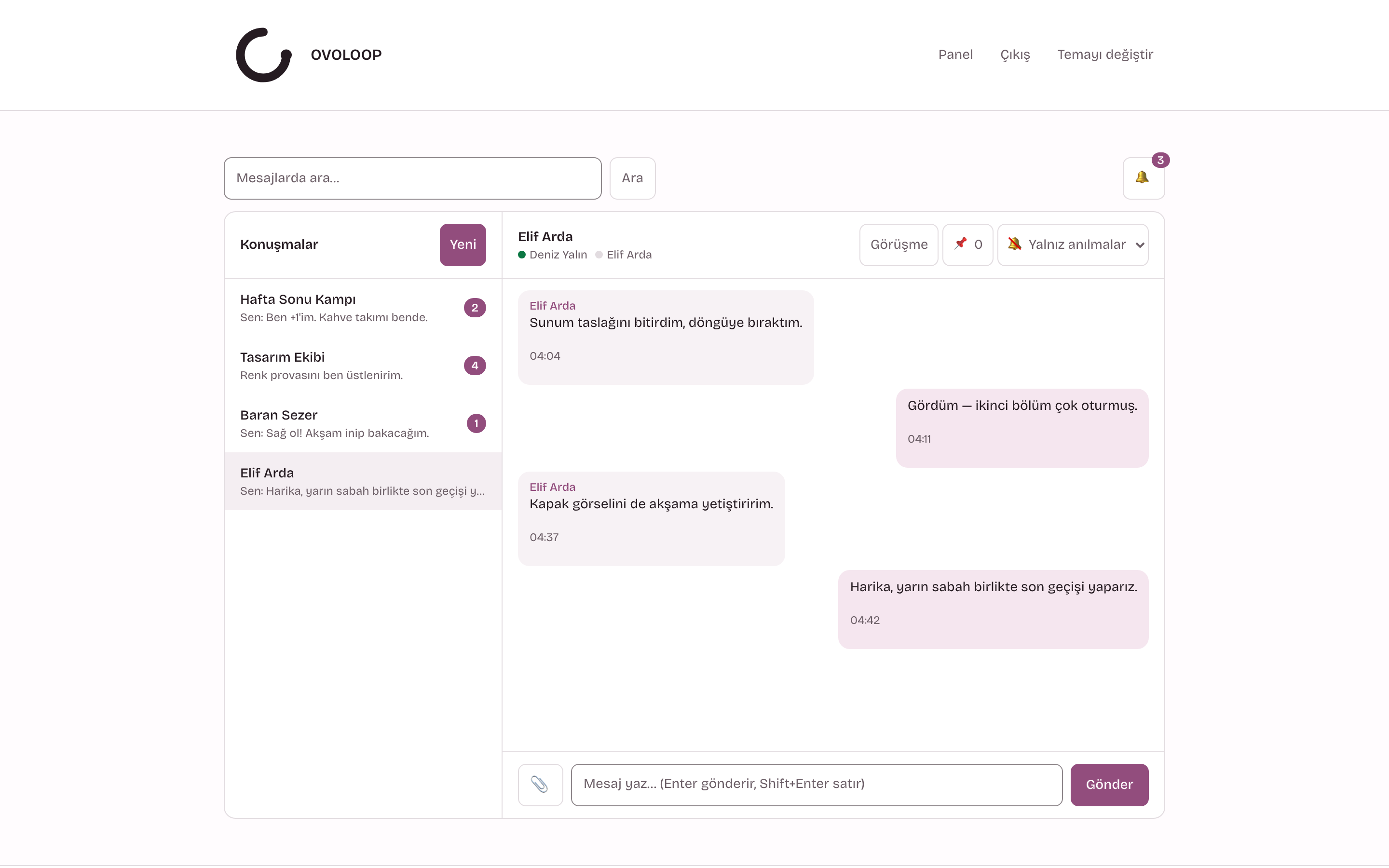
Task: Click the unread badge 4 on Tasarım Ekibi
Action: [x=475, y=366]
